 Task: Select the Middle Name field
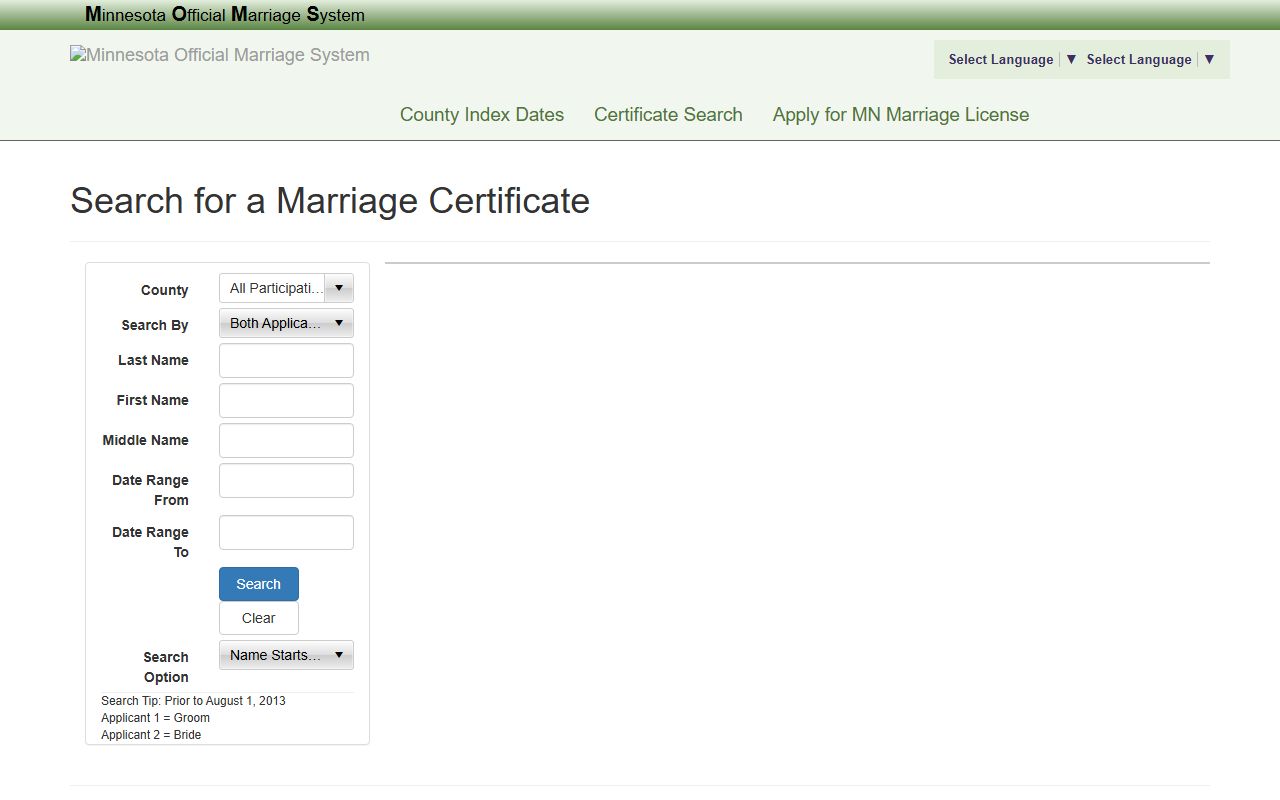pyautogui.click(x=286, y=441)
